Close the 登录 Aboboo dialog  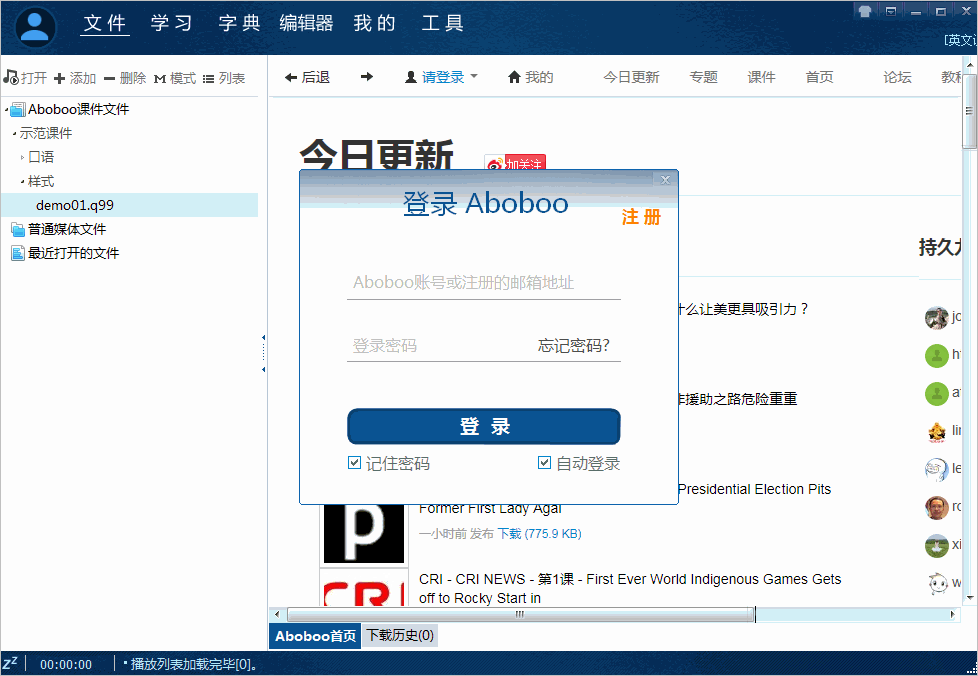click(x=666, y=180)
